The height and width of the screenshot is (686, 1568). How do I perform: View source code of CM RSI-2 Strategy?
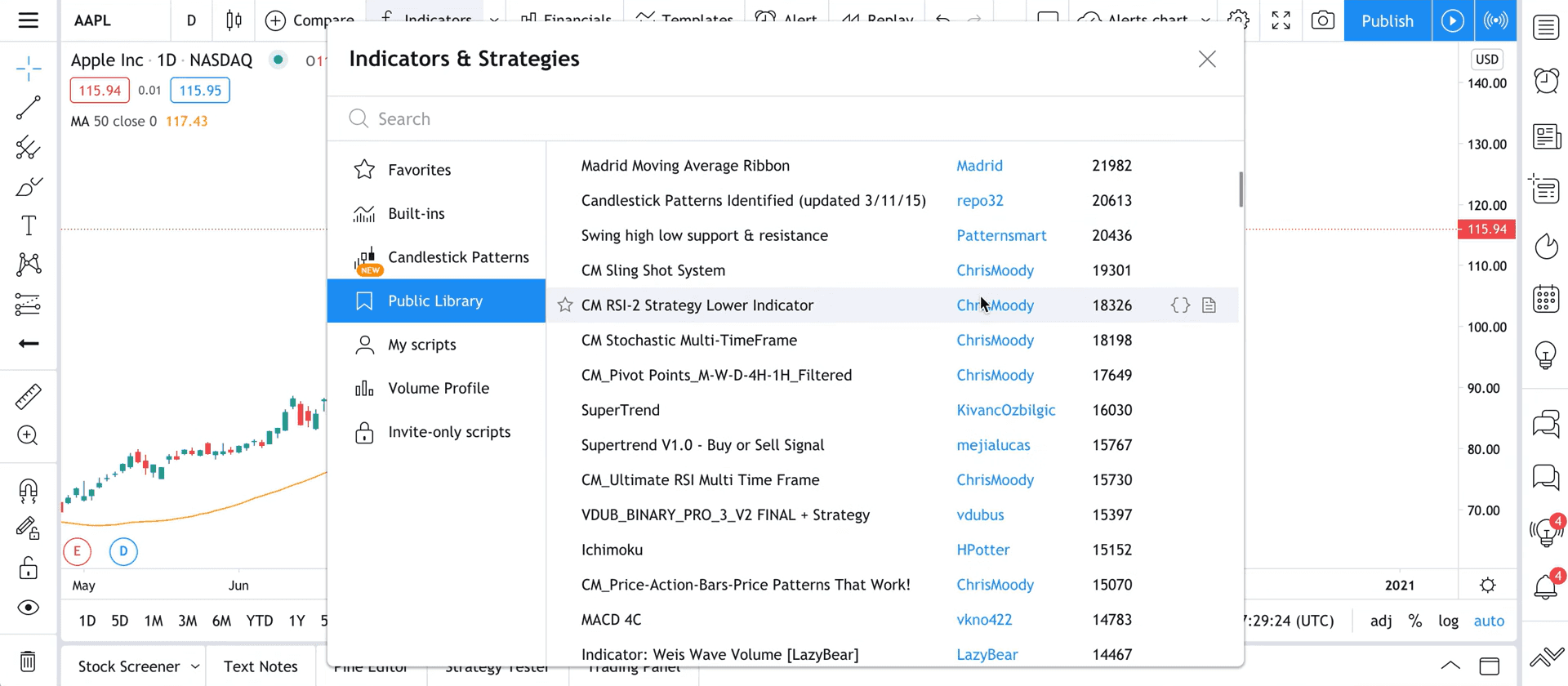pyautogui.click(x=1180, y=305)
